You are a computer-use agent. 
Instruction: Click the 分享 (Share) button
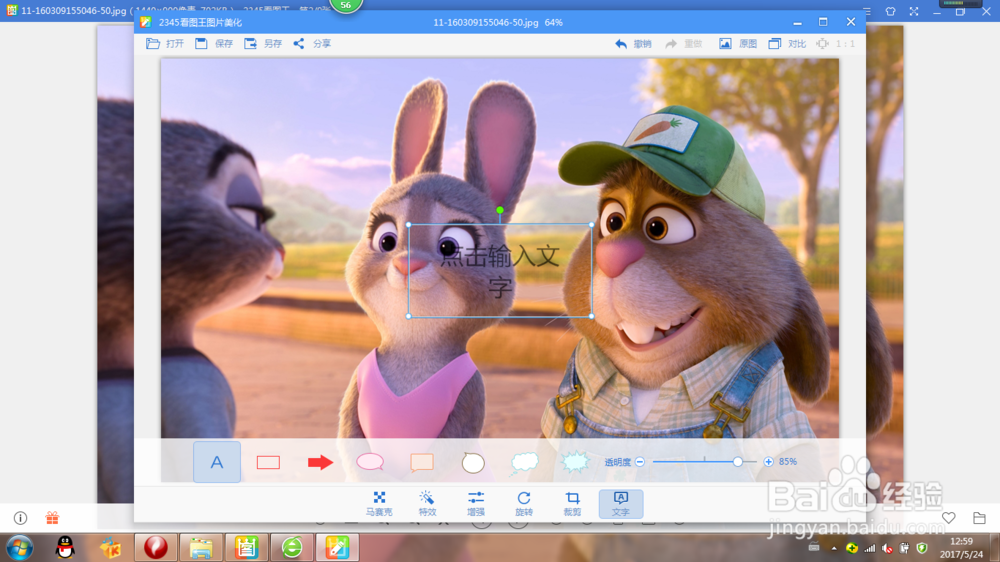(x=312, y=43)
